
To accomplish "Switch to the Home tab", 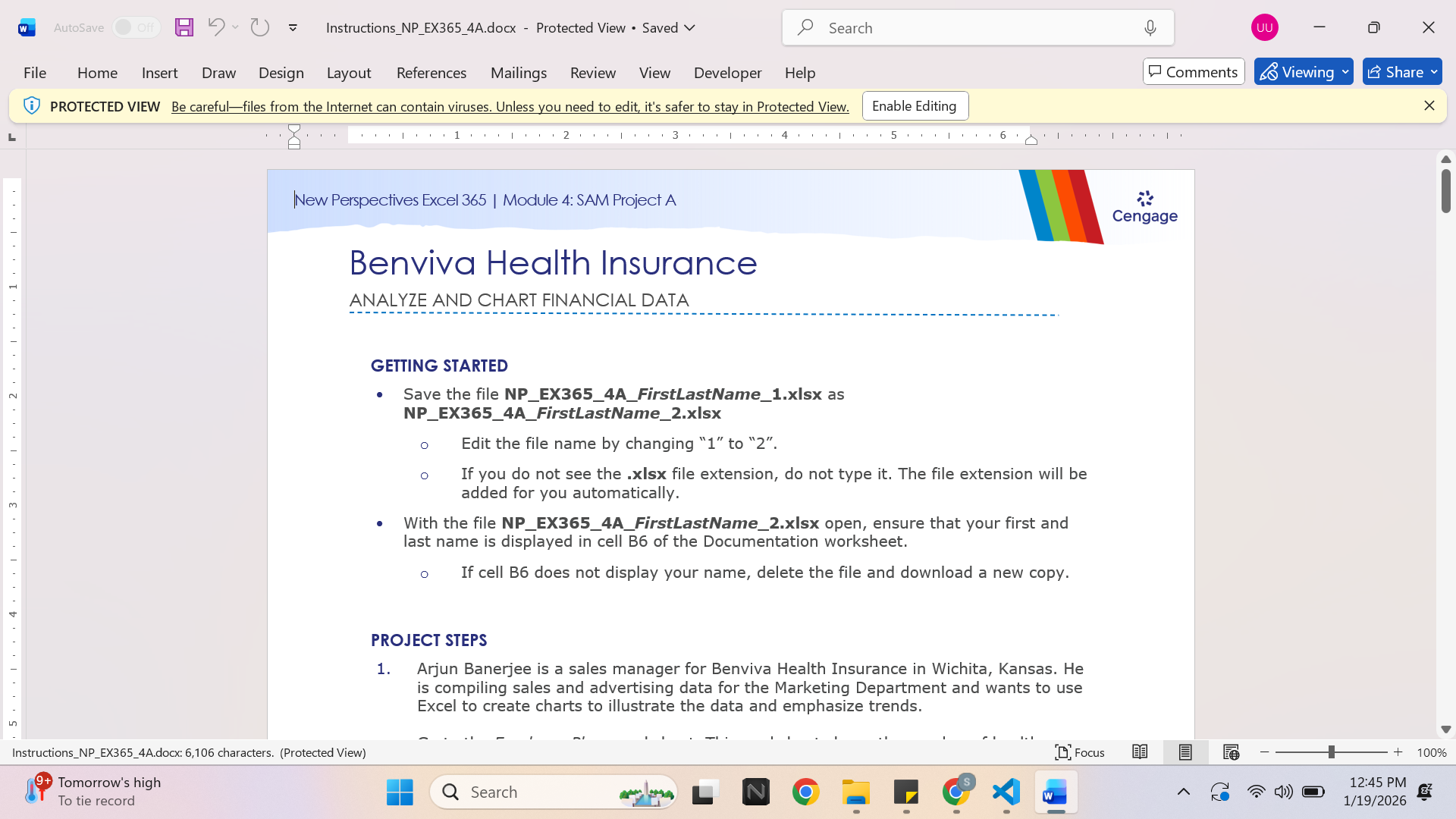I will (x=97, y=73).
